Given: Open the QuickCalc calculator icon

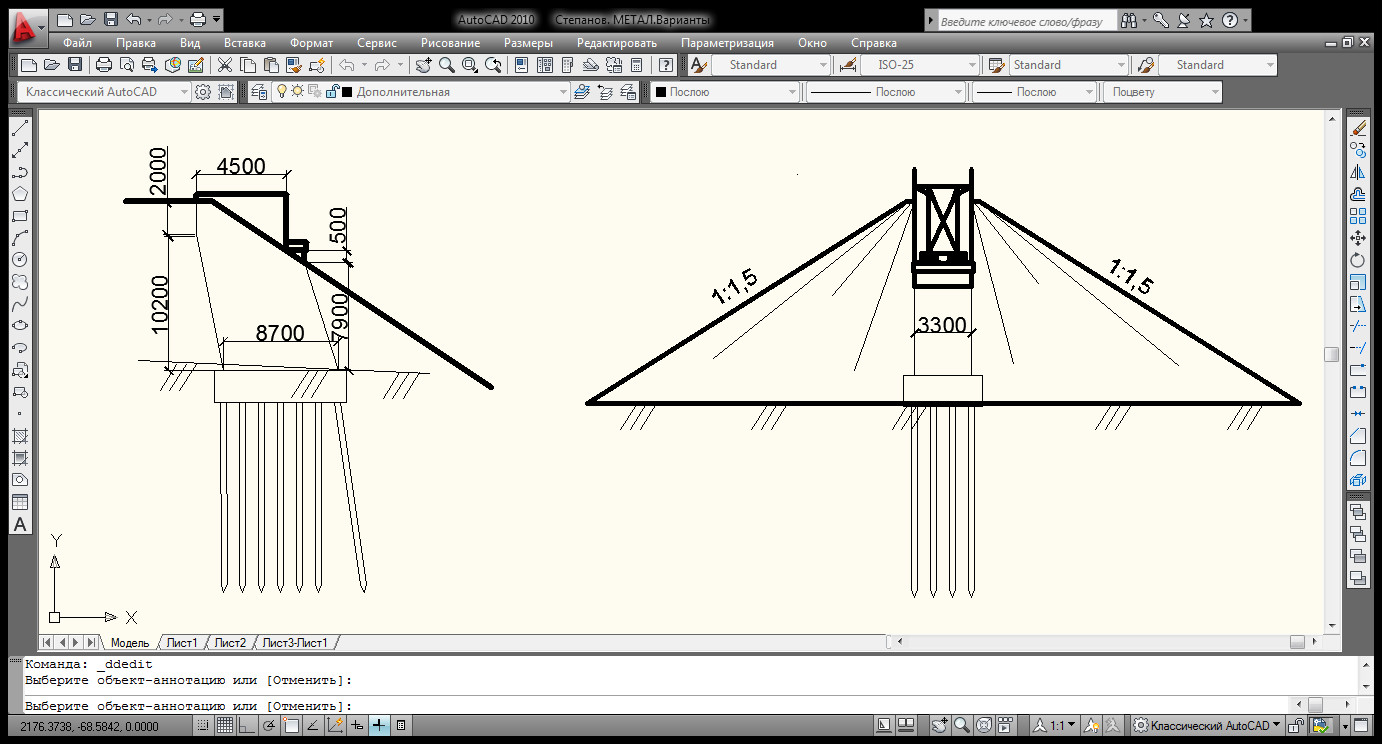Looking at the screenshot, I should click(636, 65).
